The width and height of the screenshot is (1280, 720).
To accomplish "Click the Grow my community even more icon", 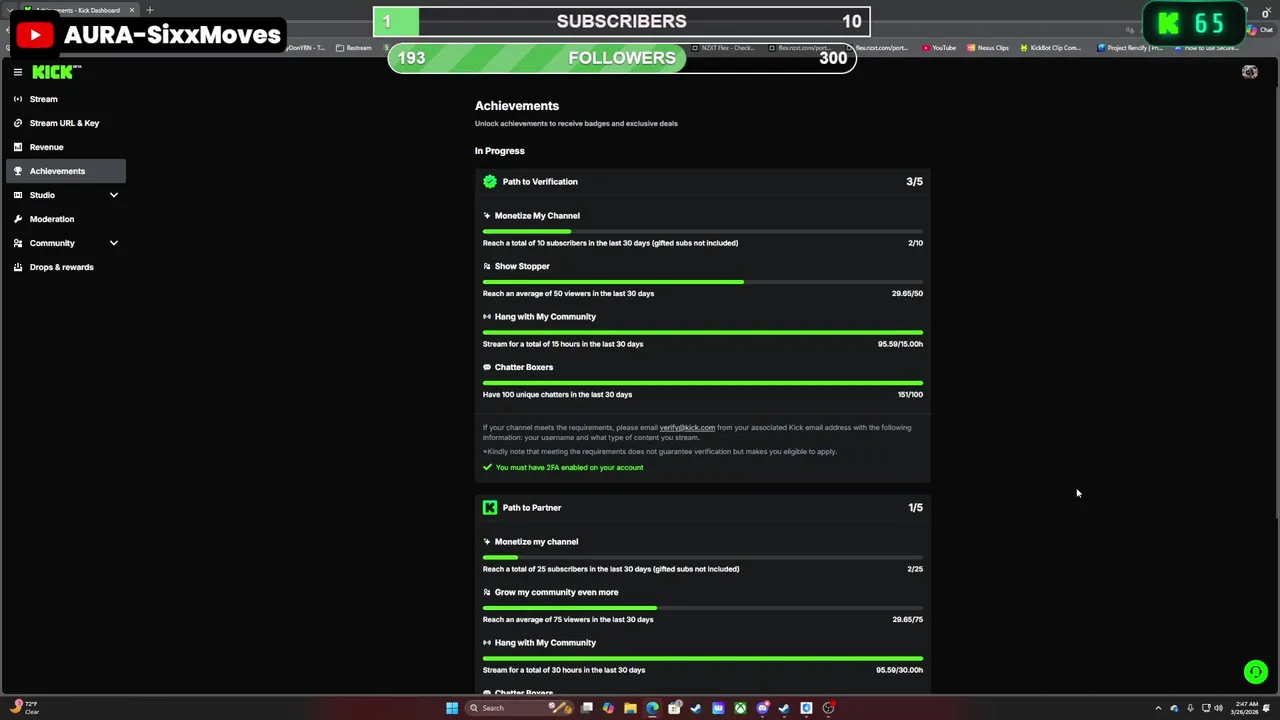I will click(x=487, y=592).
